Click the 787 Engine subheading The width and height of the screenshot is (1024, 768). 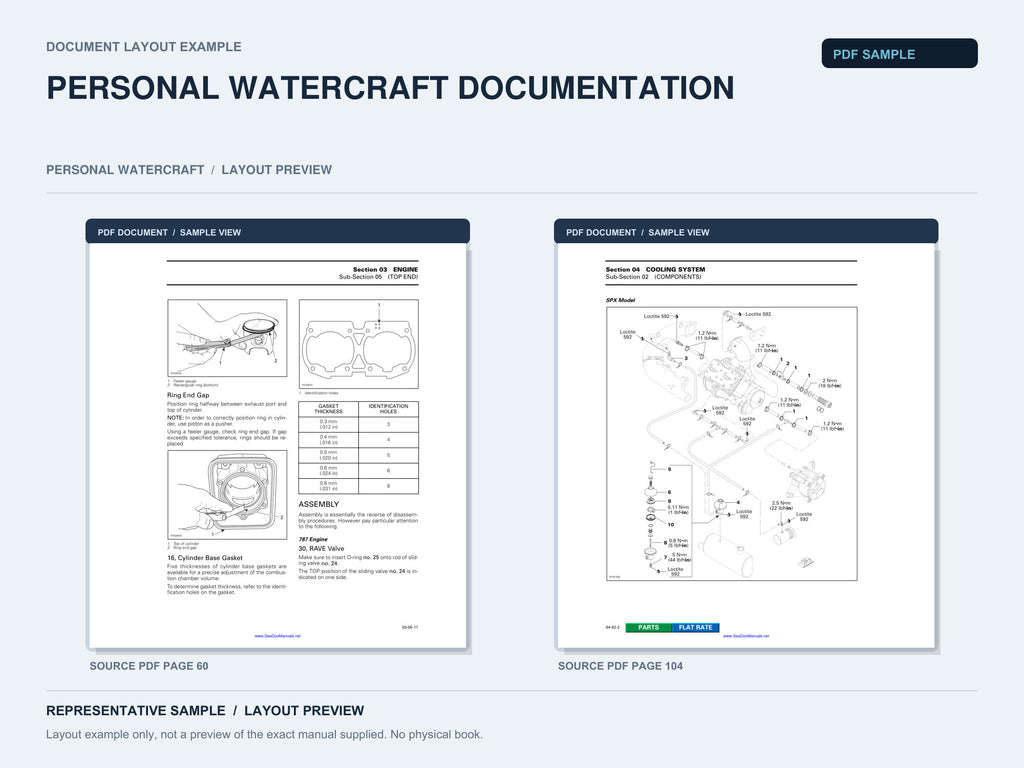pos(313,539)
